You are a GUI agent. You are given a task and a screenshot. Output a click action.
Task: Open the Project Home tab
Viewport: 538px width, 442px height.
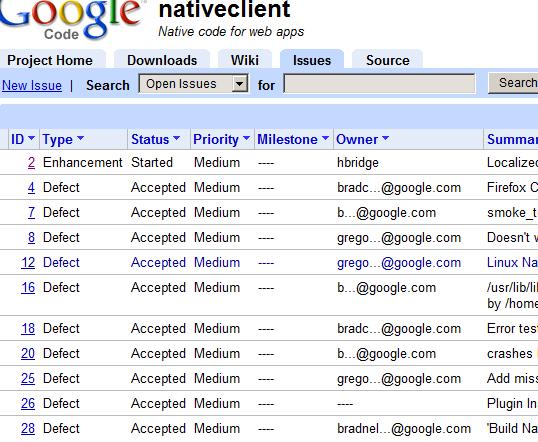(x=50, y=60)
